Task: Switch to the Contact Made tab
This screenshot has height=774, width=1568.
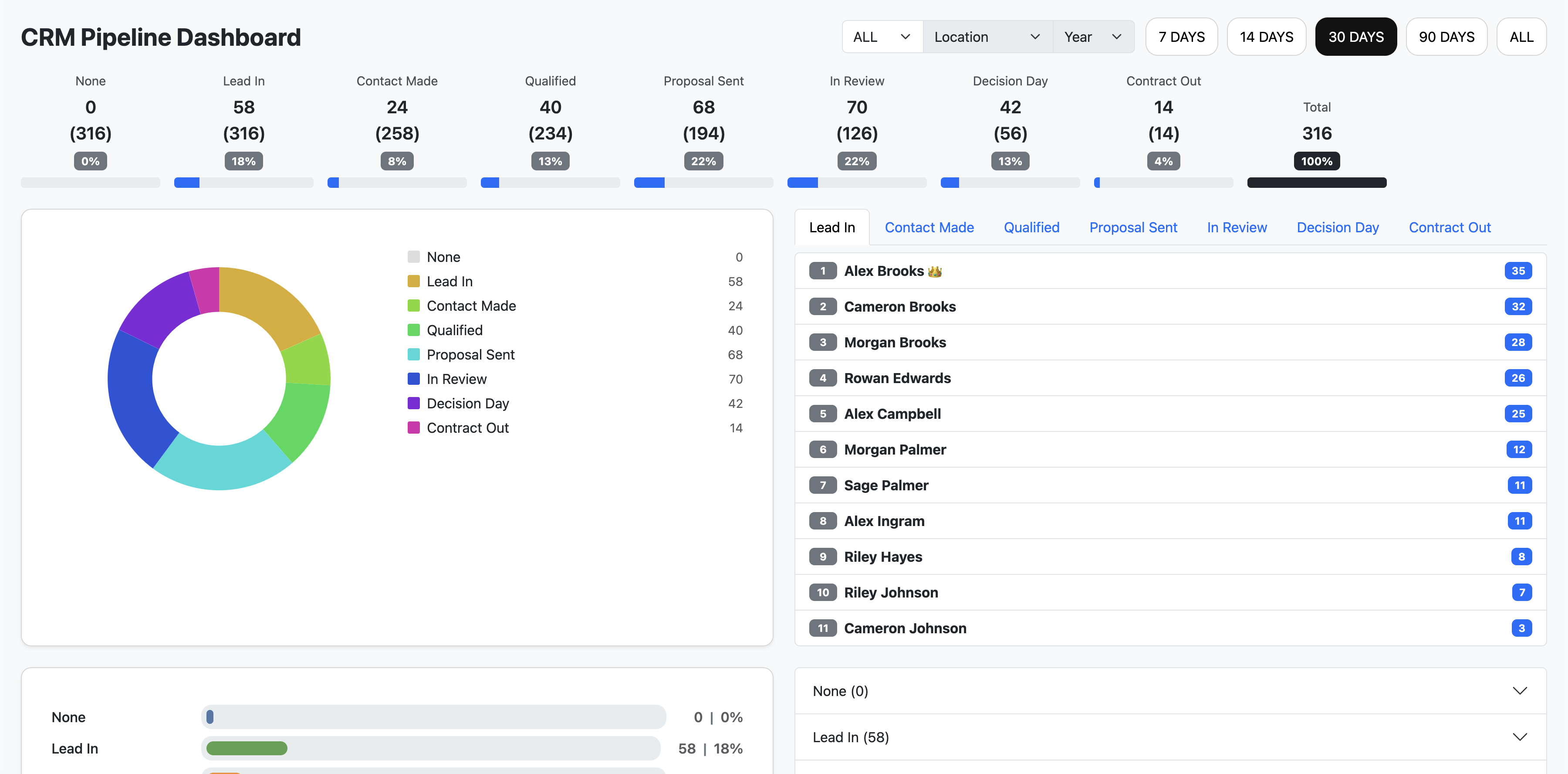Action: tap(929, 227)
